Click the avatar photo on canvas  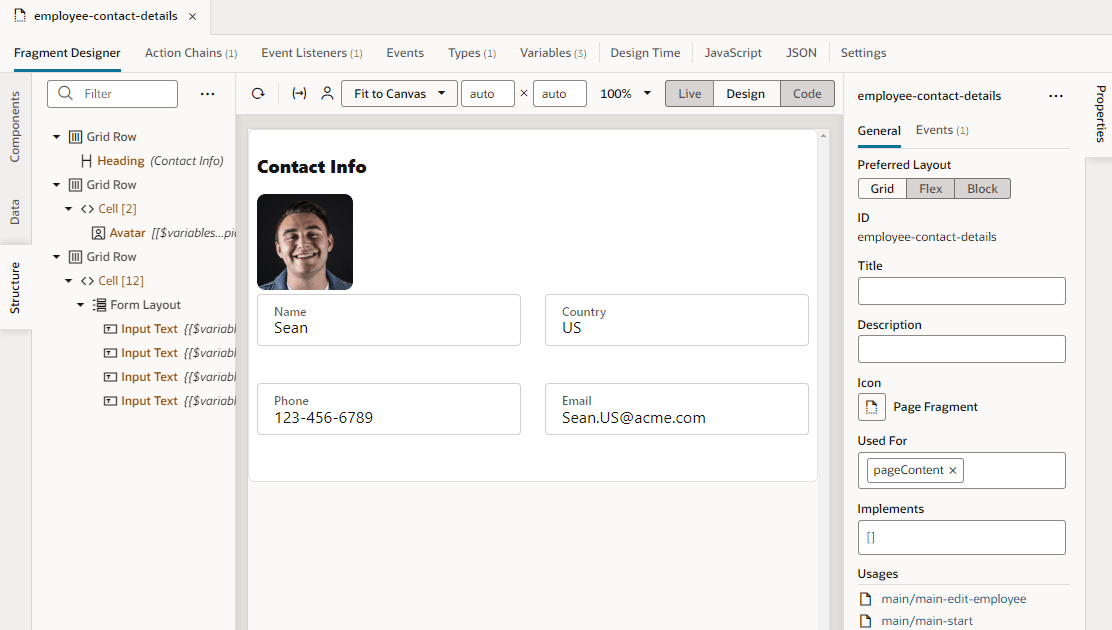pos(305,242)
